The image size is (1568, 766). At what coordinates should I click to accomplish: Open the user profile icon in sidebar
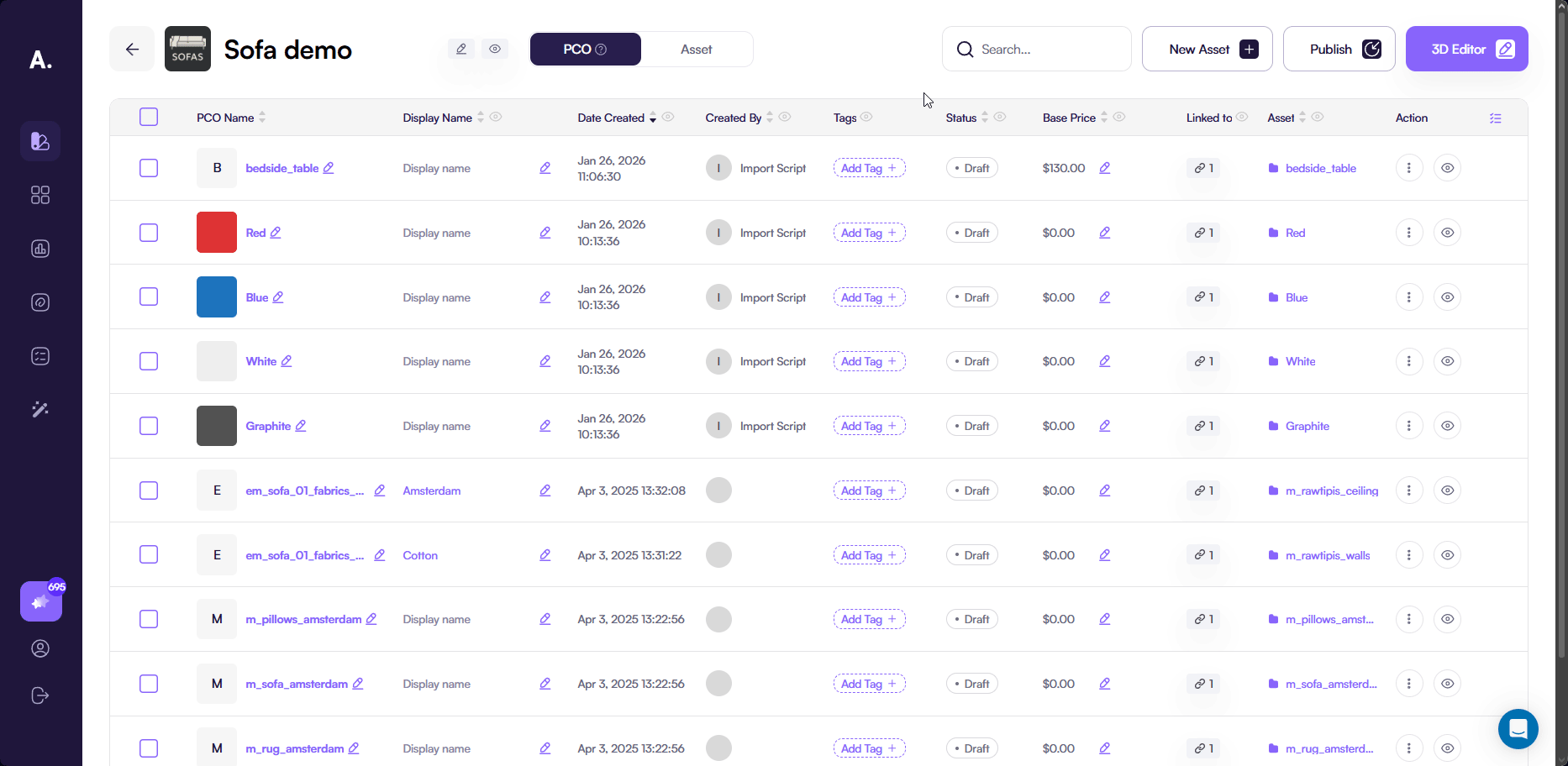[40, 648]
